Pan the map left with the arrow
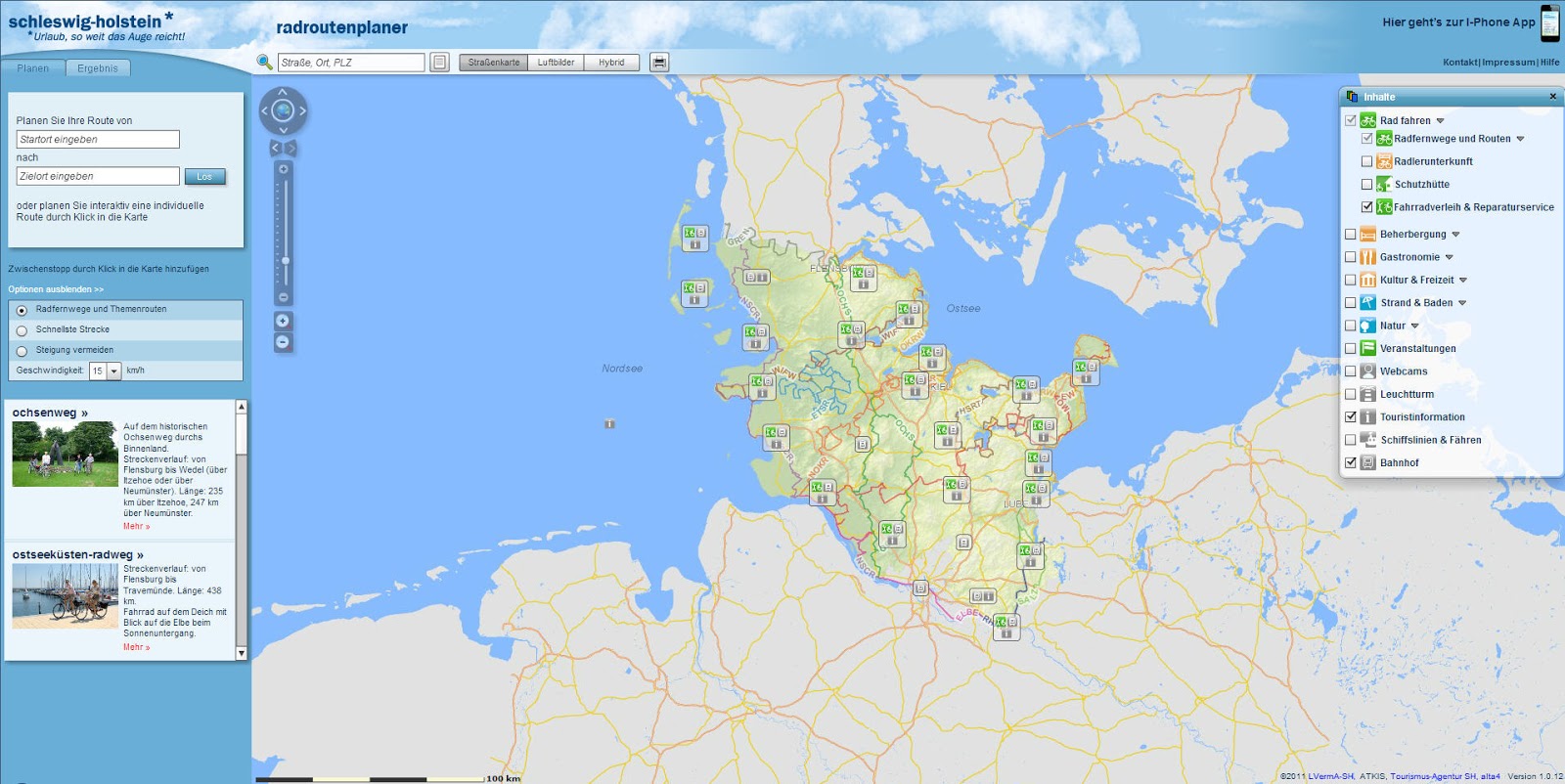This screenshot has height=784, width=1565. tap(264, 110)
